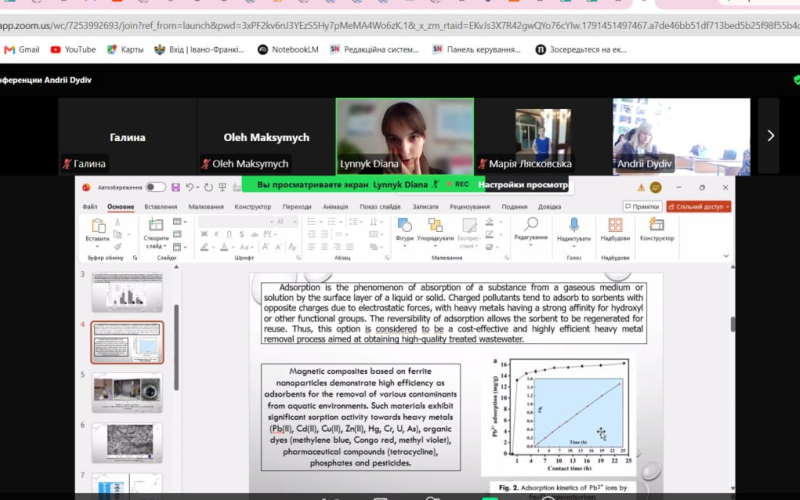
Task: Open the font size dropdown
Action: click(294, 221)
